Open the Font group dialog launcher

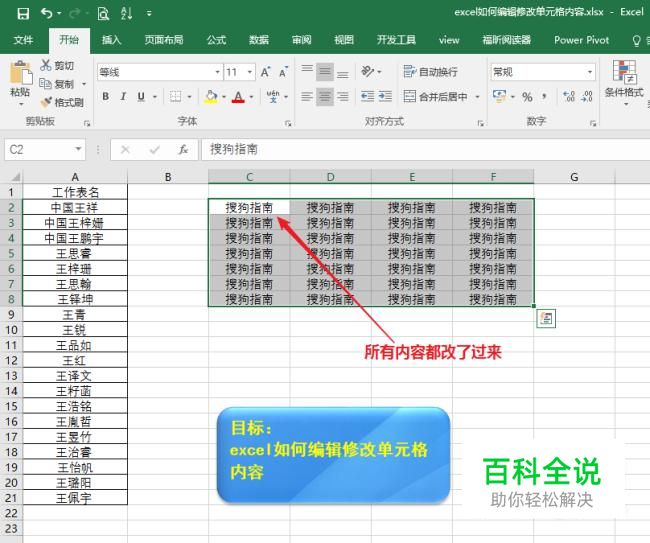(x=288, y=123)
